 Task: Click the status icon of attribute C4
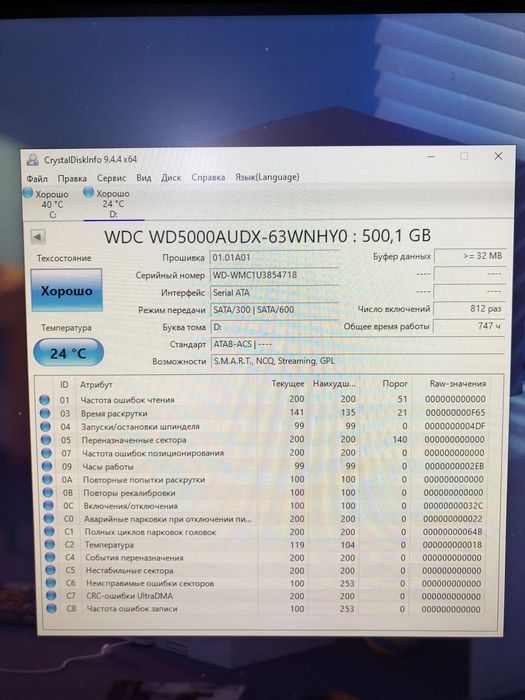[x=50, y=558]
